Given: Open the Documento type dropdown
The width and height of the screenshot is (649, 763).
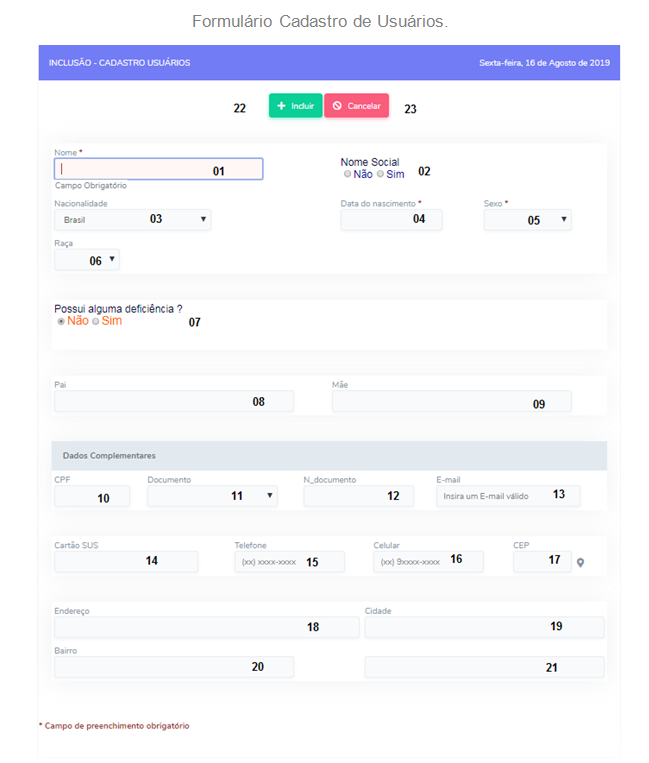Looking at the screenshot, I should coord(212,496).
